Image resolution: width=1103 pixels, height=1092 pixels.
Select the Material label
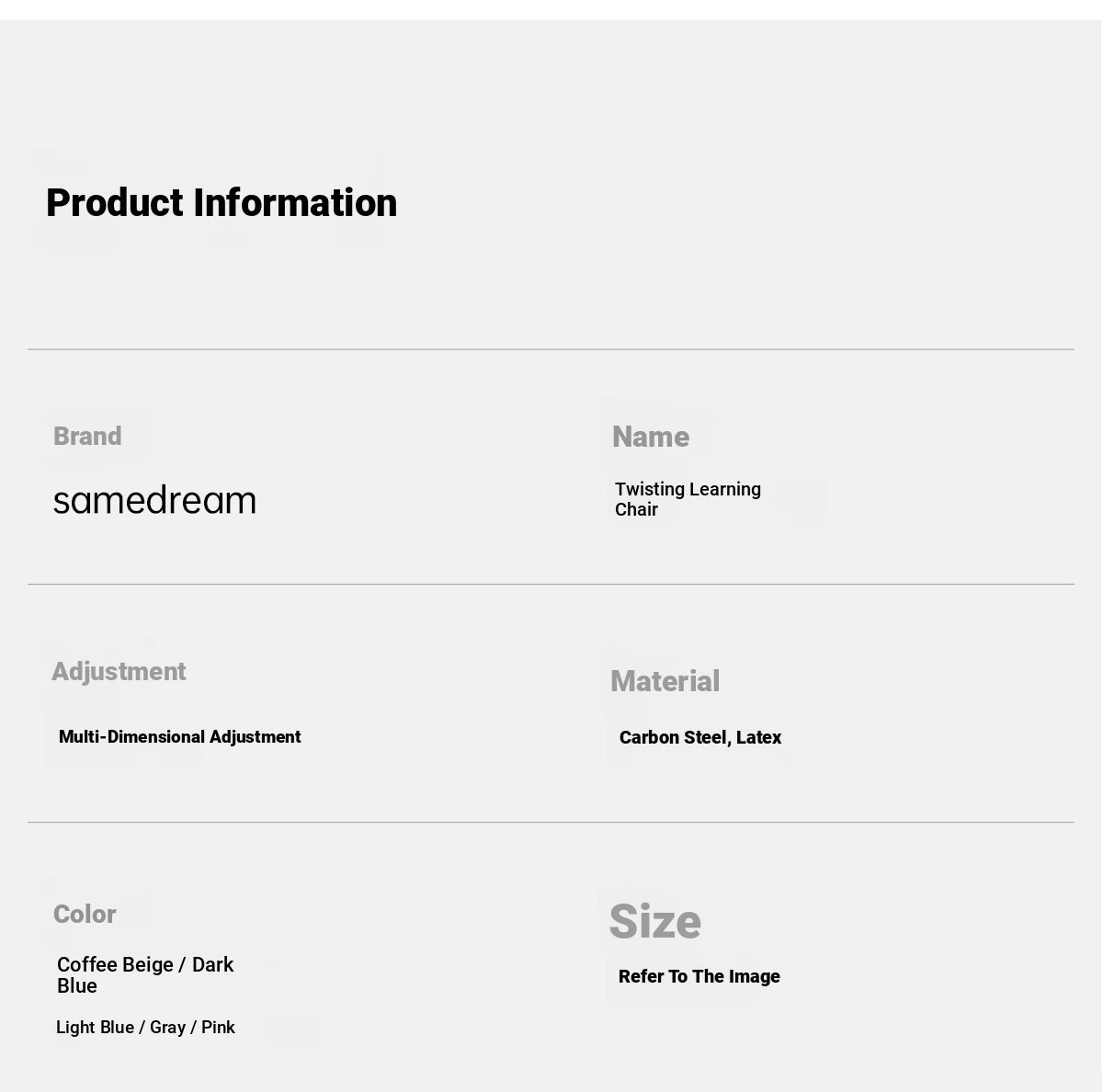665,681
